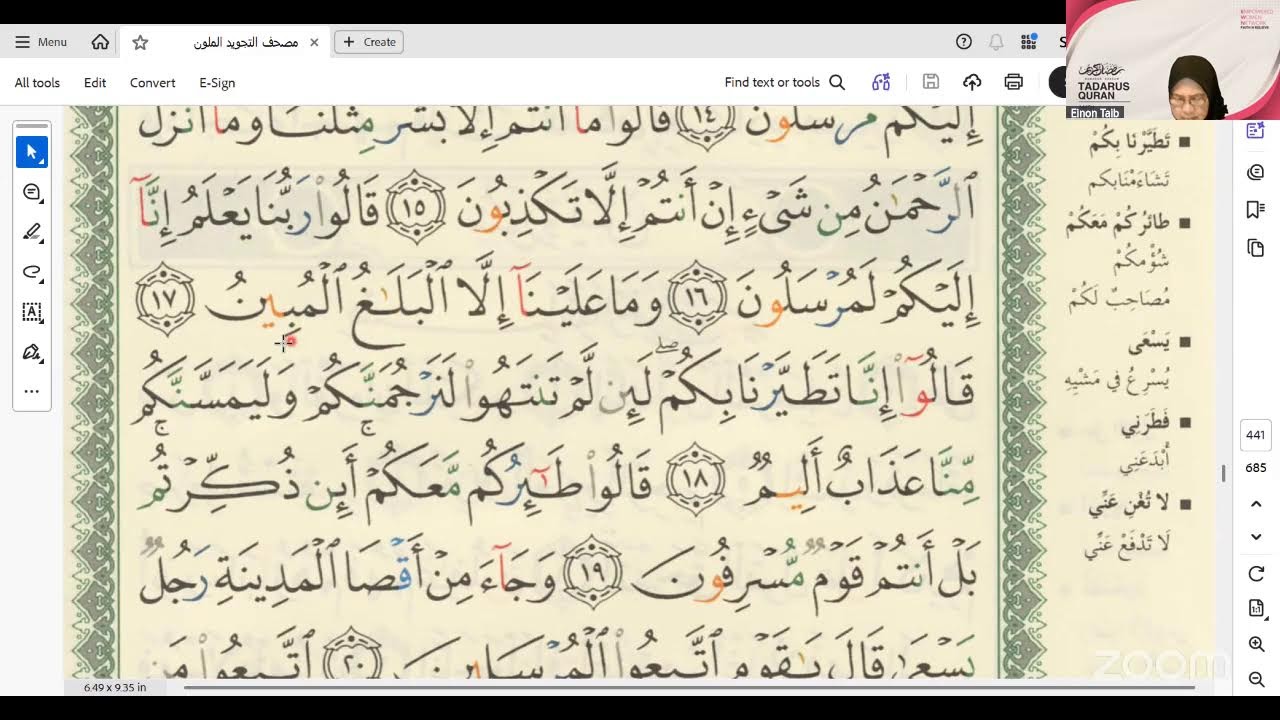Image resolution: width=1280 pixels, height=720 pixels.
Task: Open more tools ellipsis in quick toolbar
Action: (32, 391)
